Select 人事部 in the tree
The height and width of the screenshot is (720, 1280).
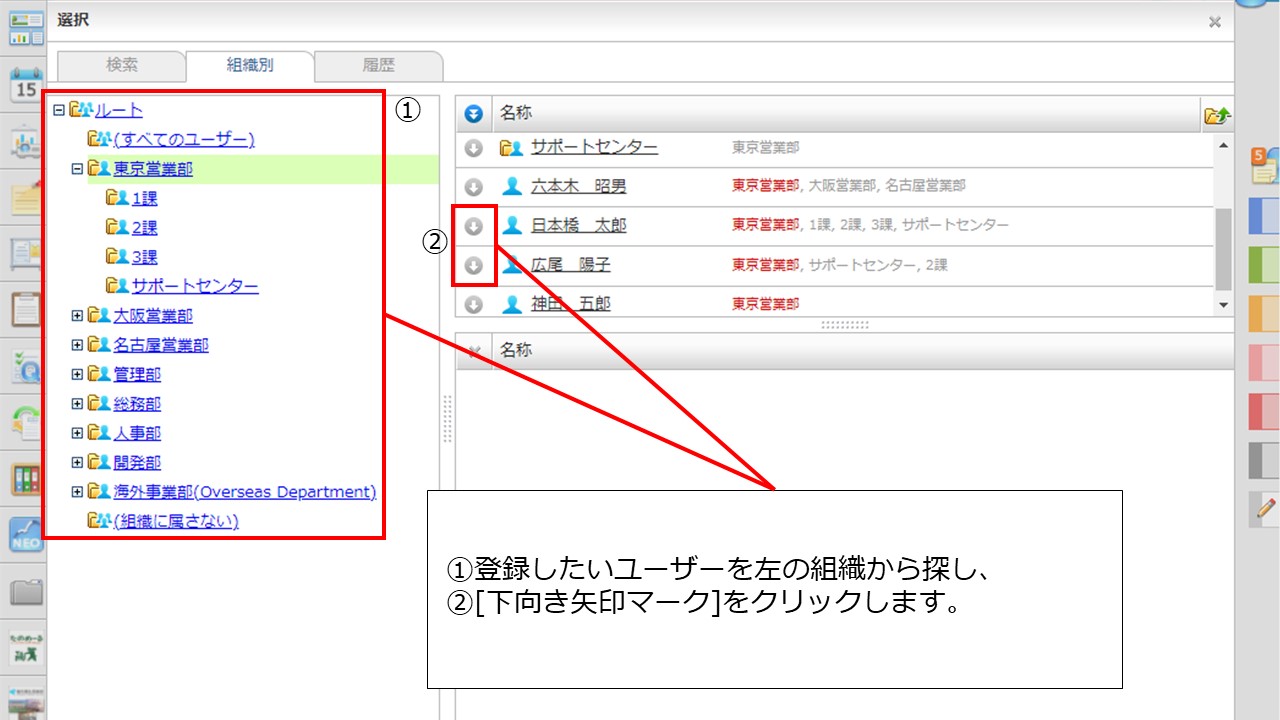pyautogui.click(x=137, y=433)
